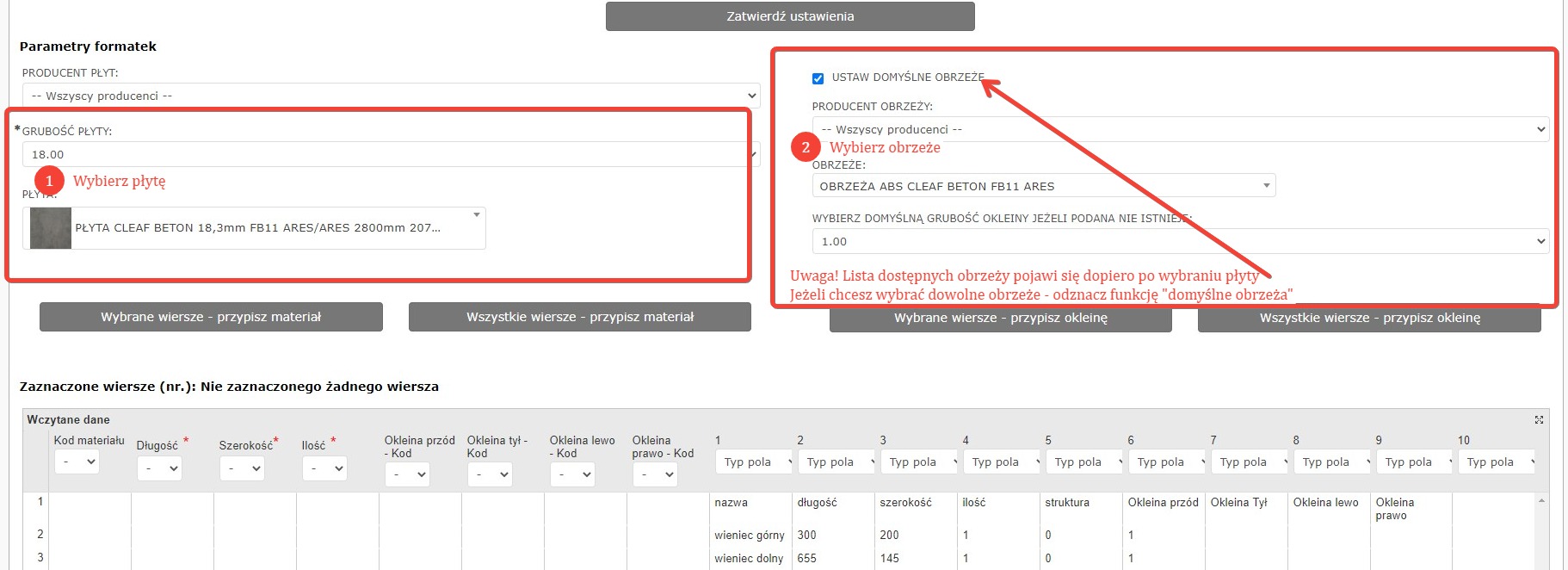Click 'Zatwierdź ustawienia' button

(789, 16)
